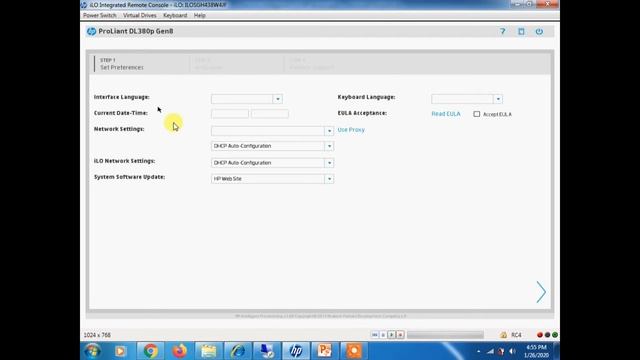This screenshot has height=360, width=640.
Task: Expand the Interface Language dropdown
Action: [278, 99]
